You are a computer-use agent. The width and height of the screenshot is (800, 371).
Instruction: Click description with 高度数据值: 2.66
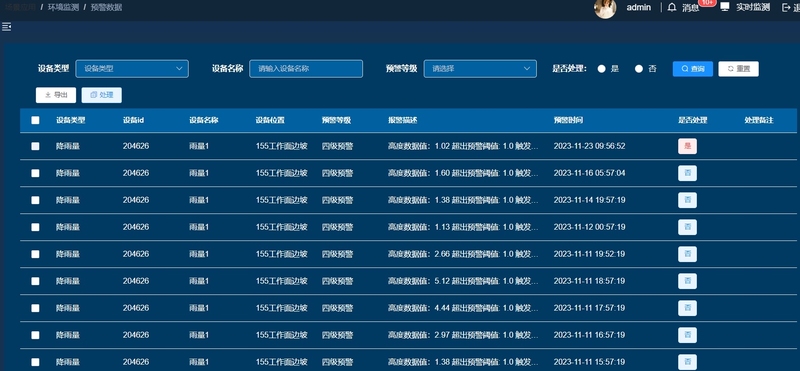coord(463,254)
